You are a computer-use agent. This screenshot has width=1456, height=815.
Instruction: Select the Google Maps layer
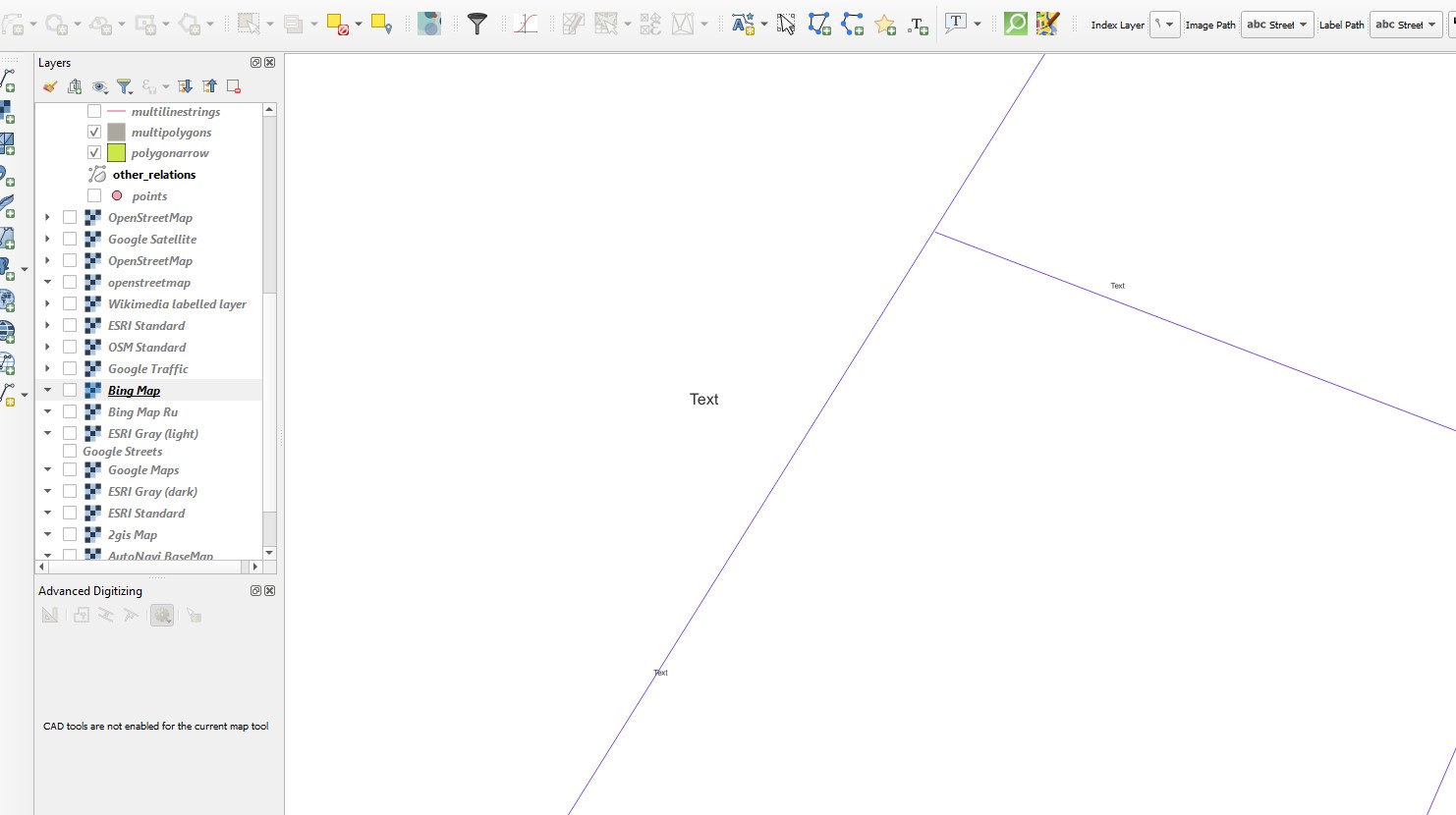143,469
